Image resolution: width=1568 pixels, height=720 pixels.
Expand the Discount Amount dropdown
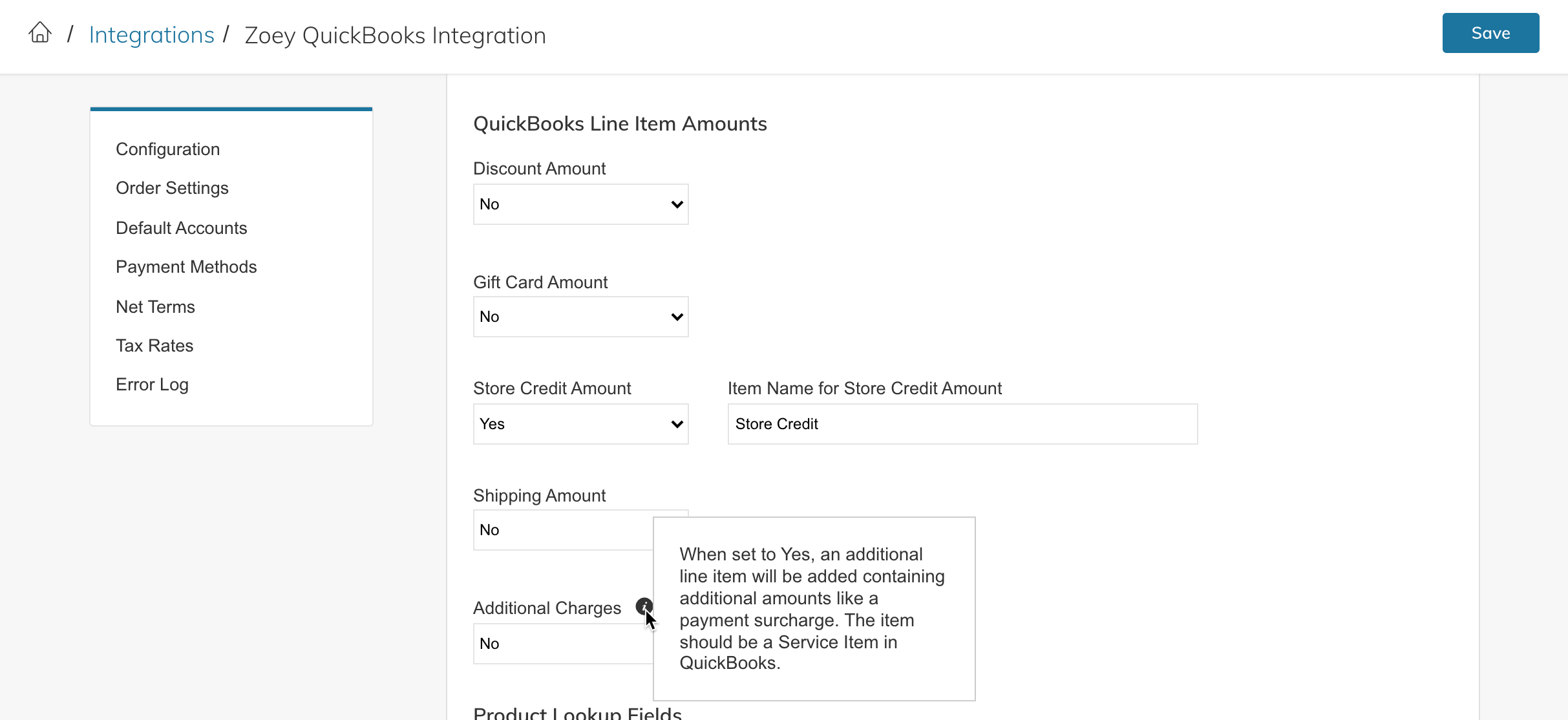[580, 204]
